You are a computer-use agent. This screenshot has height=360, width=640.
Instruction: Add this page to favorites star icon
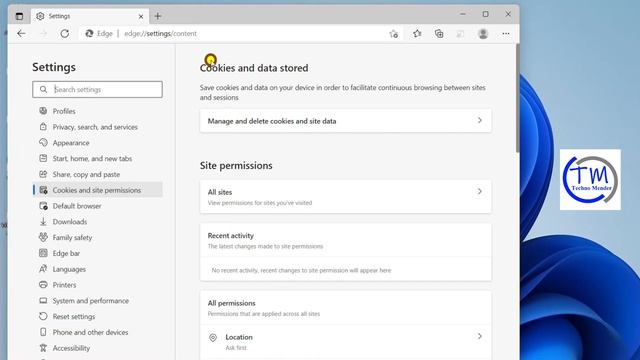[393, 34]
